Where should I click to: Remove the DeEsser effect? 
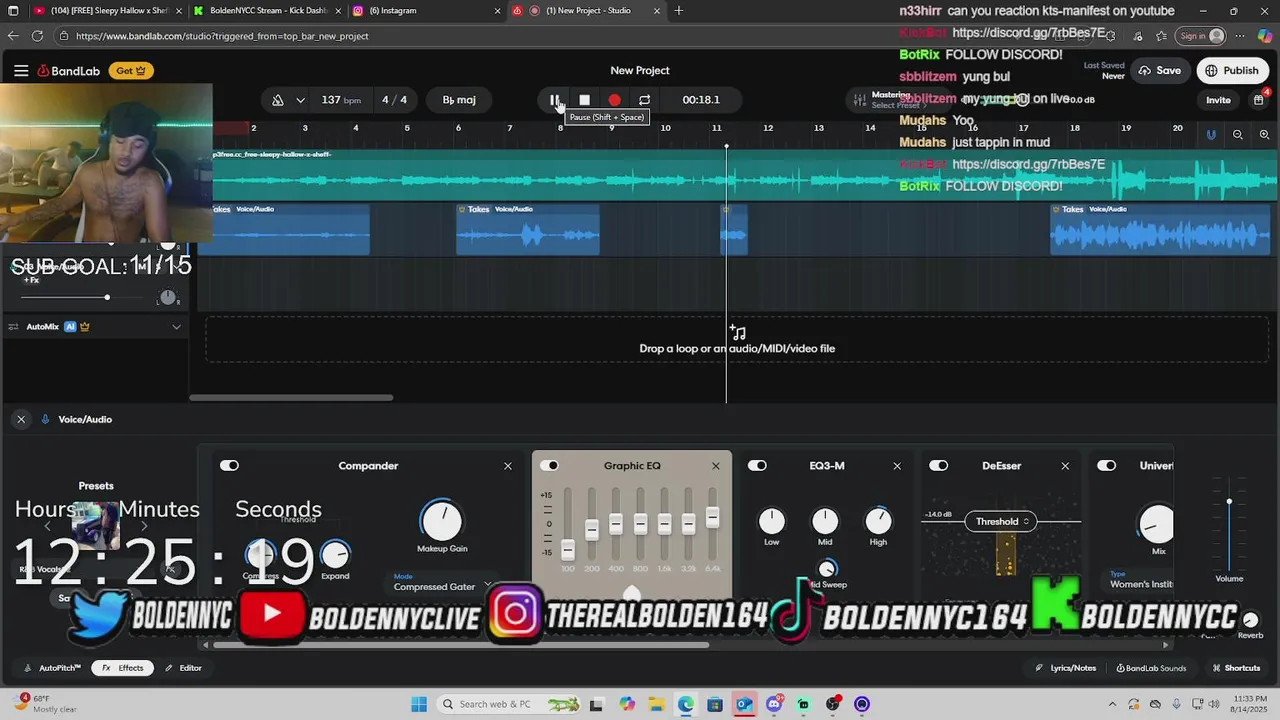[1065, 466]
